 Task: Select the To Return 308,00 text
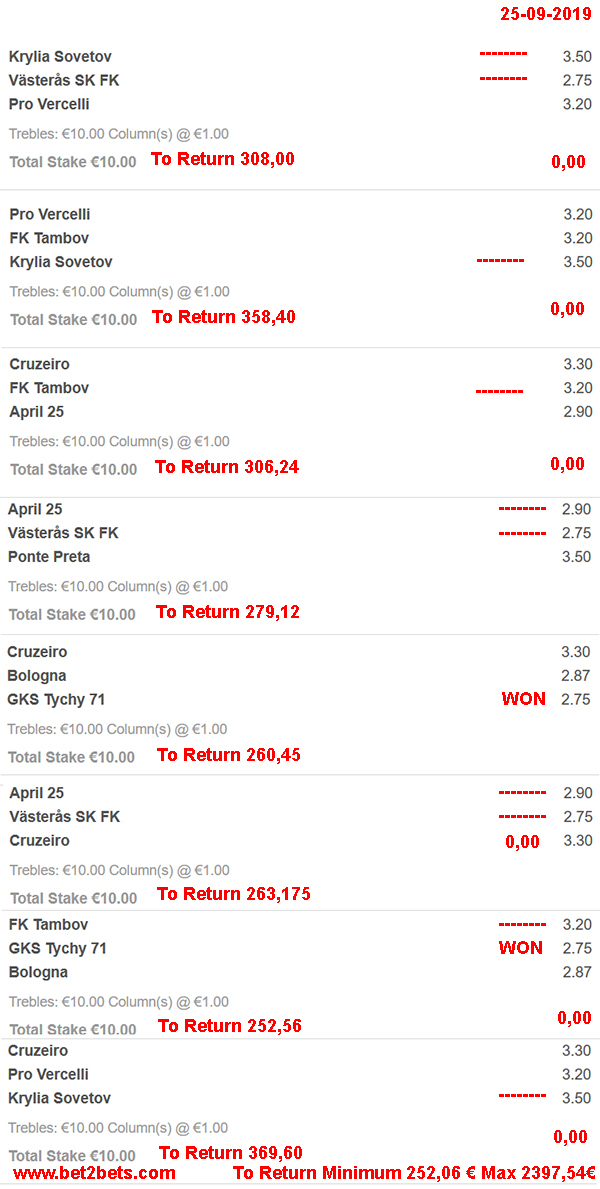(x=223, y=159)
